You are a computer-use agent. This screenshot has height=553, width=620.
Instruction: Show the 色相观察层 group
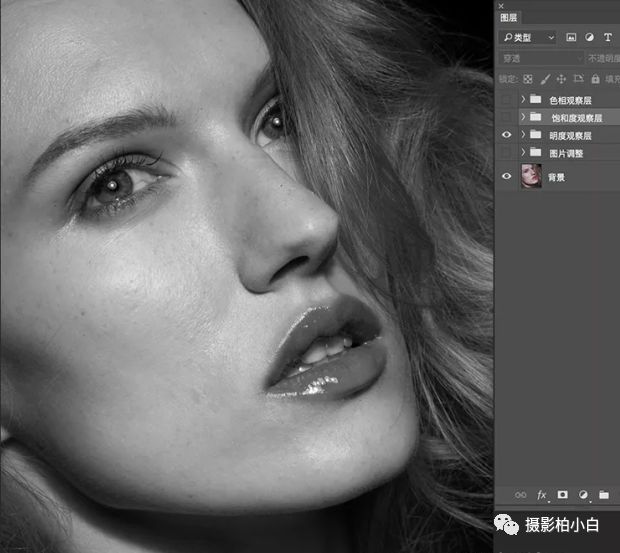click(507, 99)
